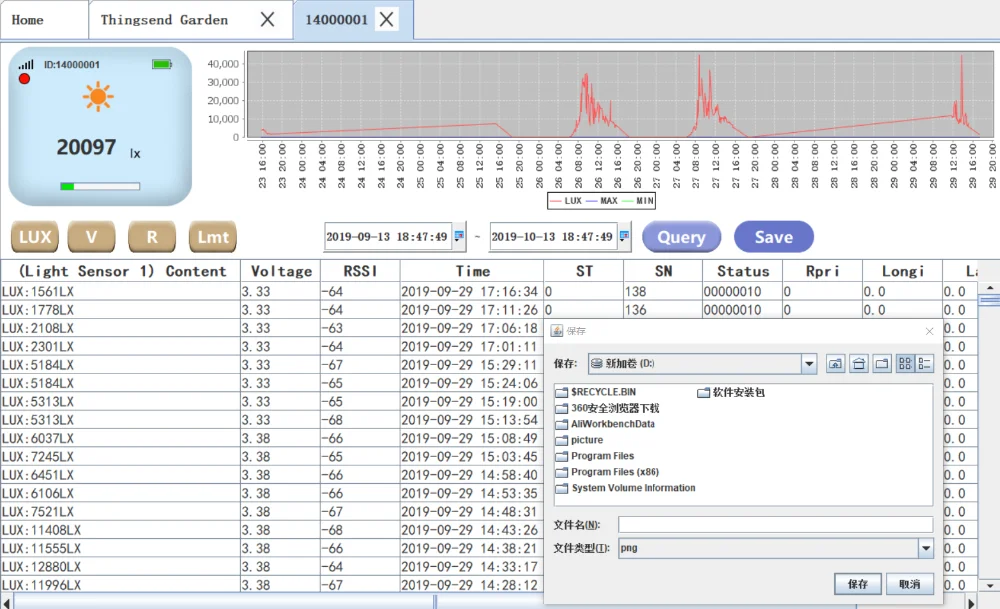This screenshot has width=1000, height=609.
Task: Click the signal strength bars icon
Action: (25, 64)
